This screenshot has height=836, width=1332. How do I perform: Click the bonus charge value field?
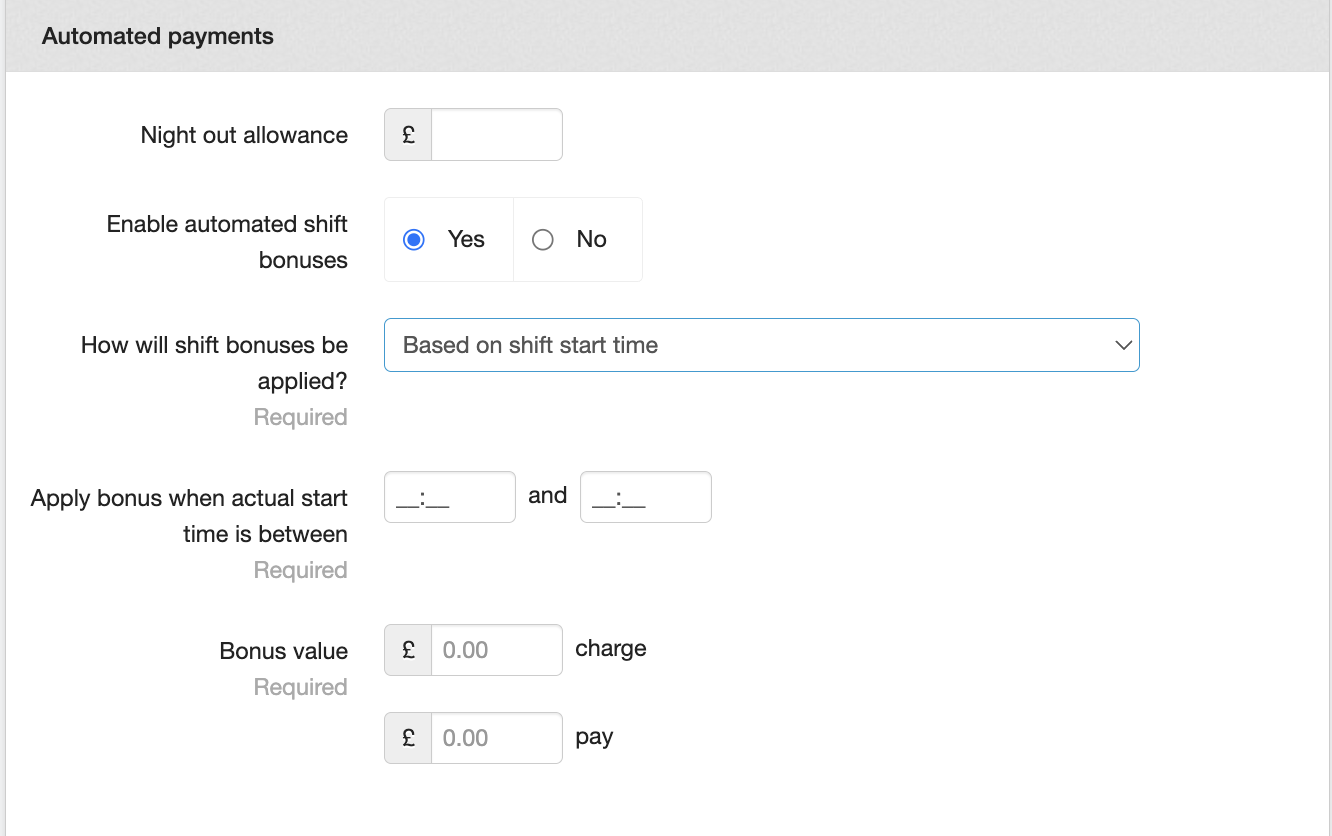496,650
